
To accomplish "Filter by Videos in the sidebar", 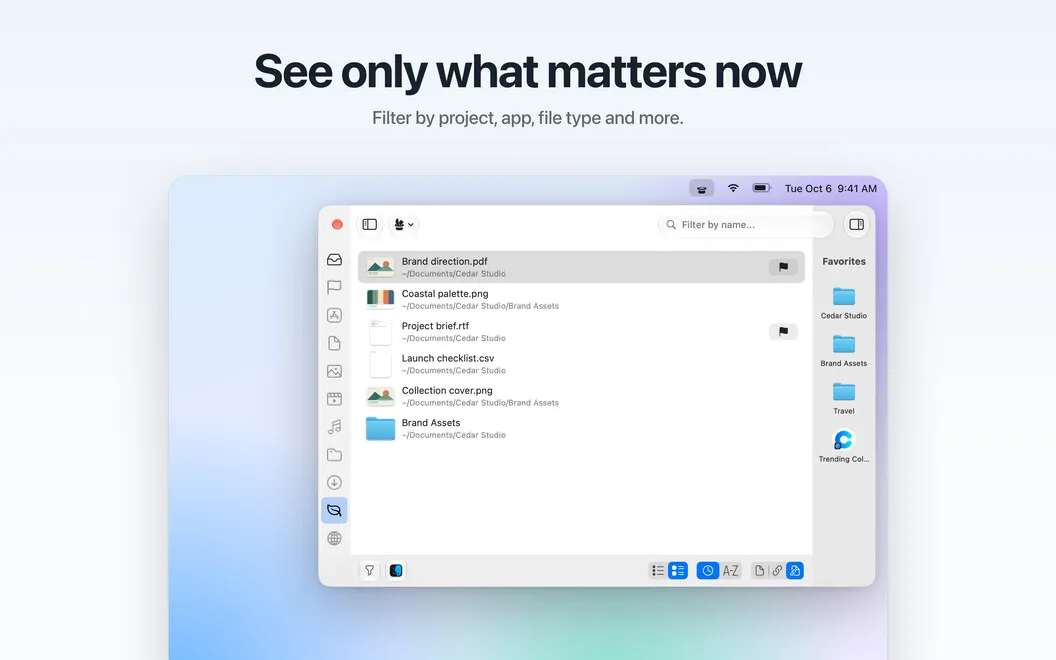I will click(334, 399).
